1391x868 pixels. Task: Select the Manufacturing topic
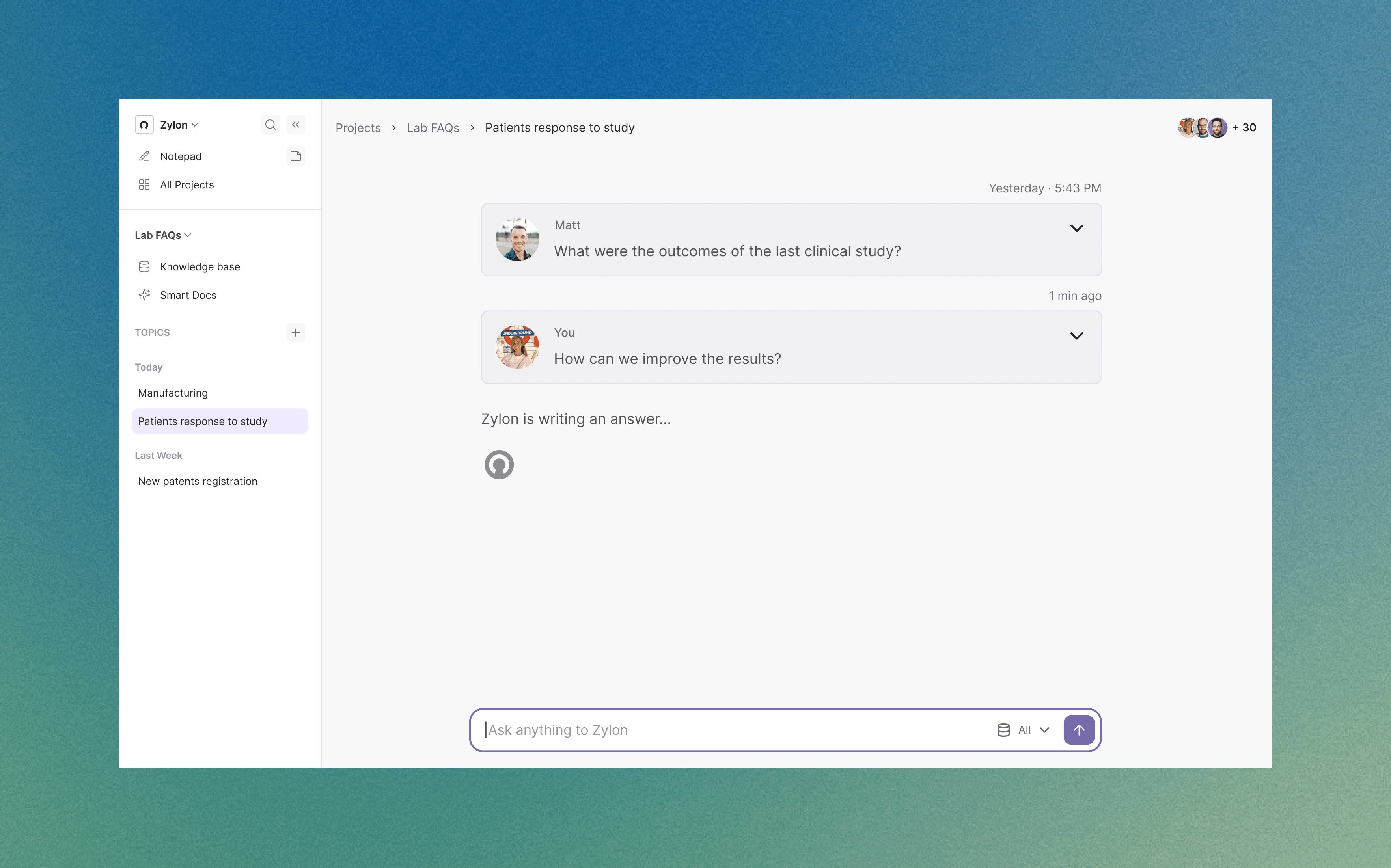click(x=173, y=393)
